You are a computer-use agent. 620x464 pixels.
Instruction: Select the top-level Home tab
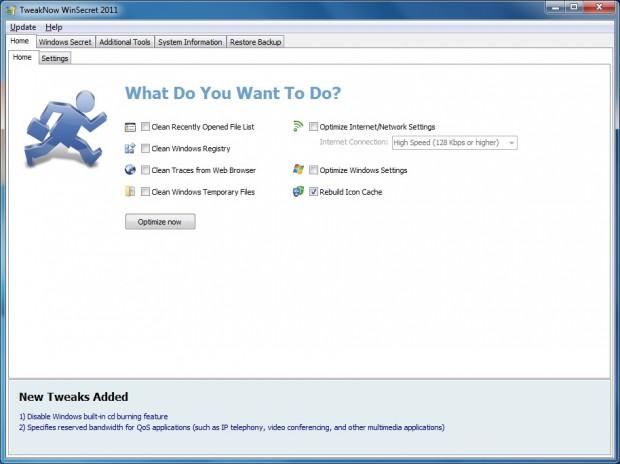click(20, 41)
